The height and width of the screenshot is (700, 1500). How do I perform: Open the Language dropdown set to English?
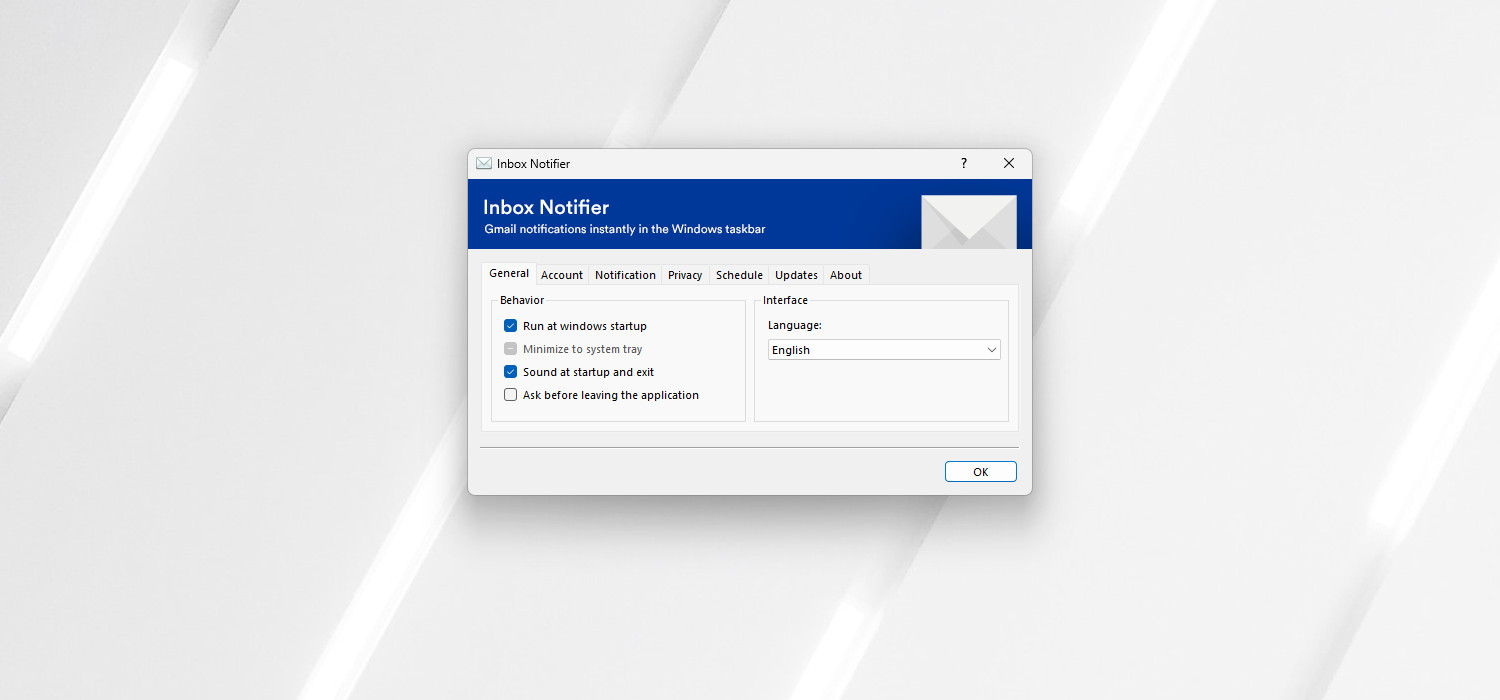[884, 350]
